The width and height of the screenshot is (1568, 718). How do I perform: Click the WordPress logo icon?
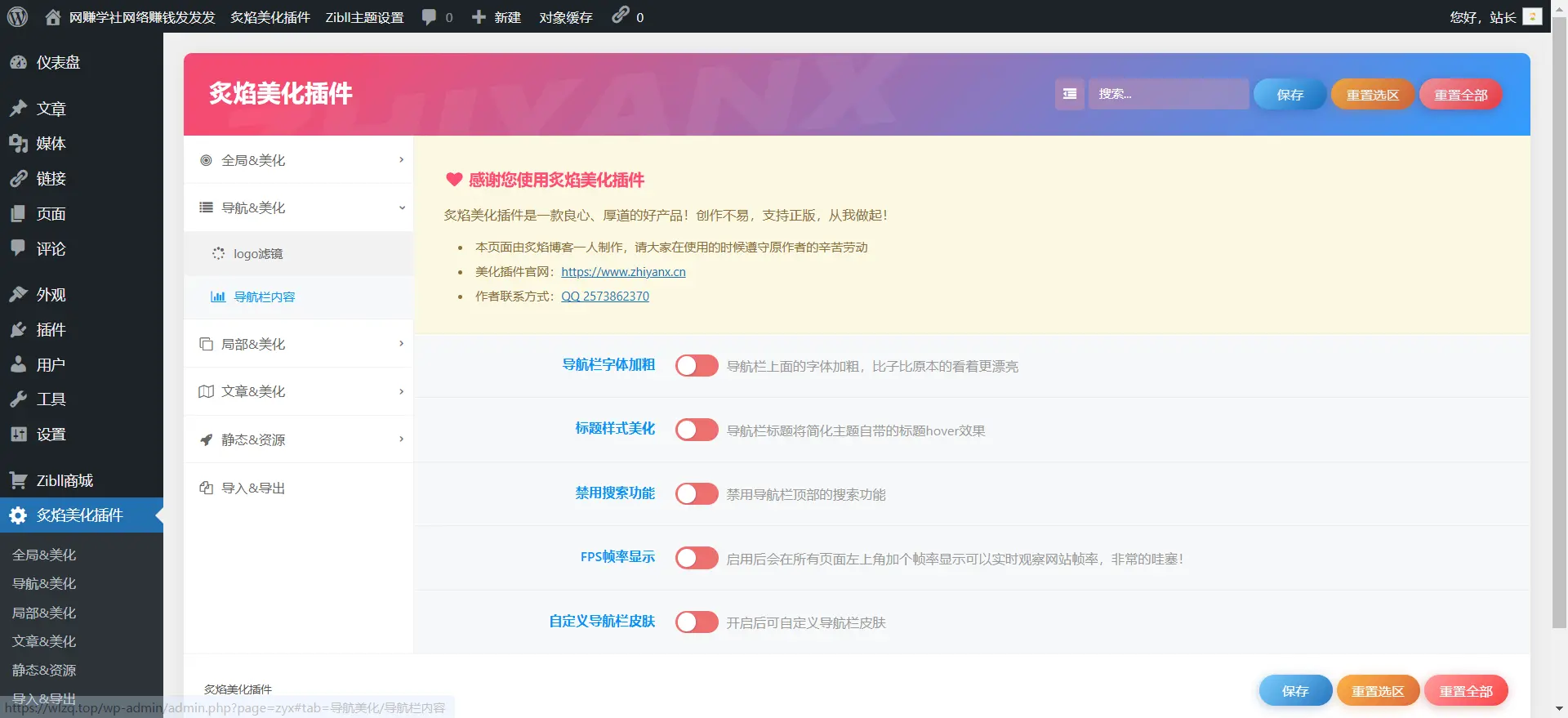17,16
